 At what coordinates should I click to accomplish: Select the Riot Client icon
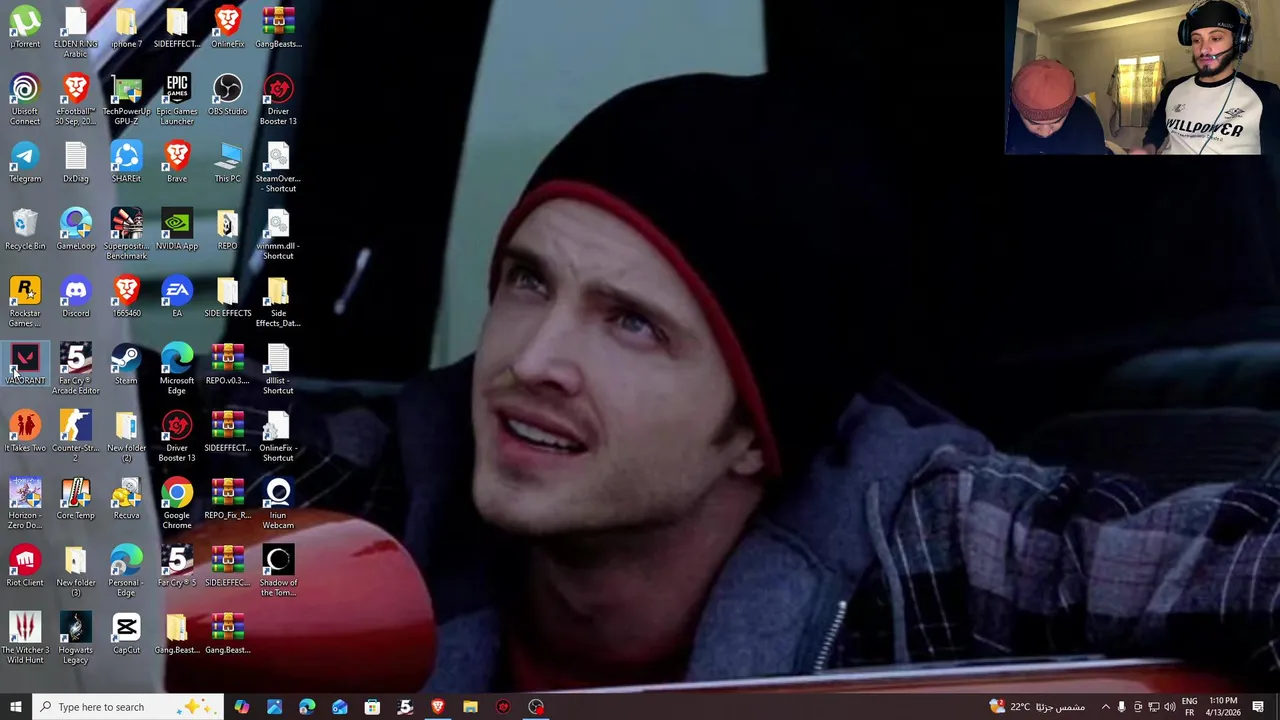25,565
